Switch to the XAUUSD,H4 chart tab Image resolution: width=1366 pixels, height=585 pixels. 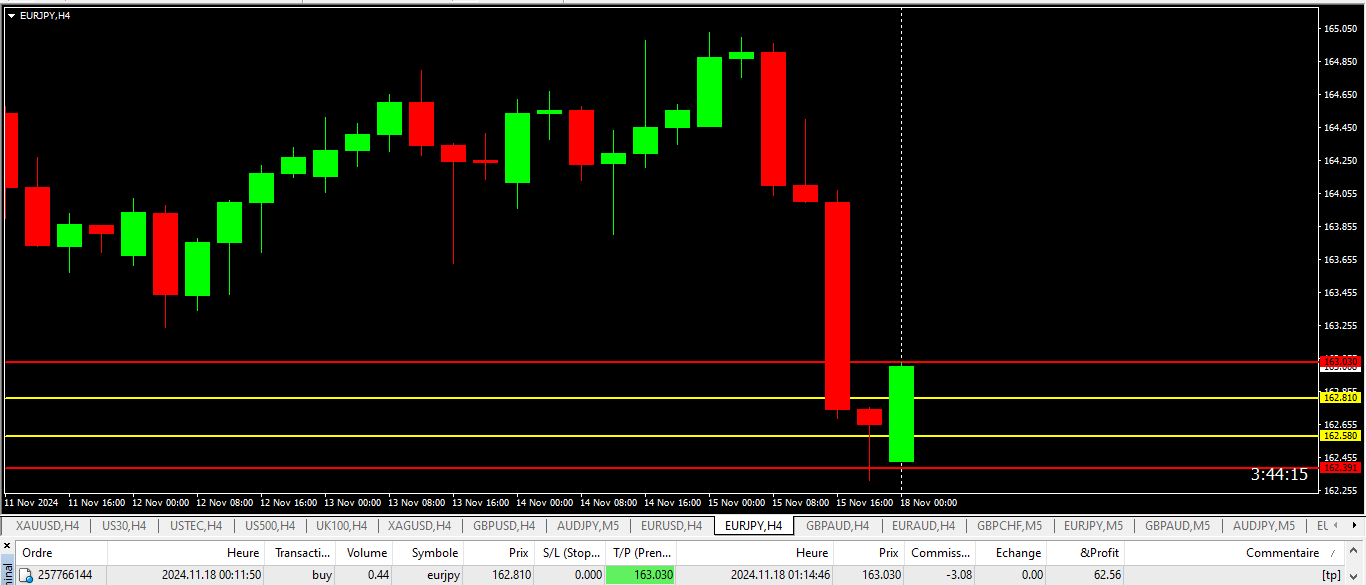(x=46, y=526)
